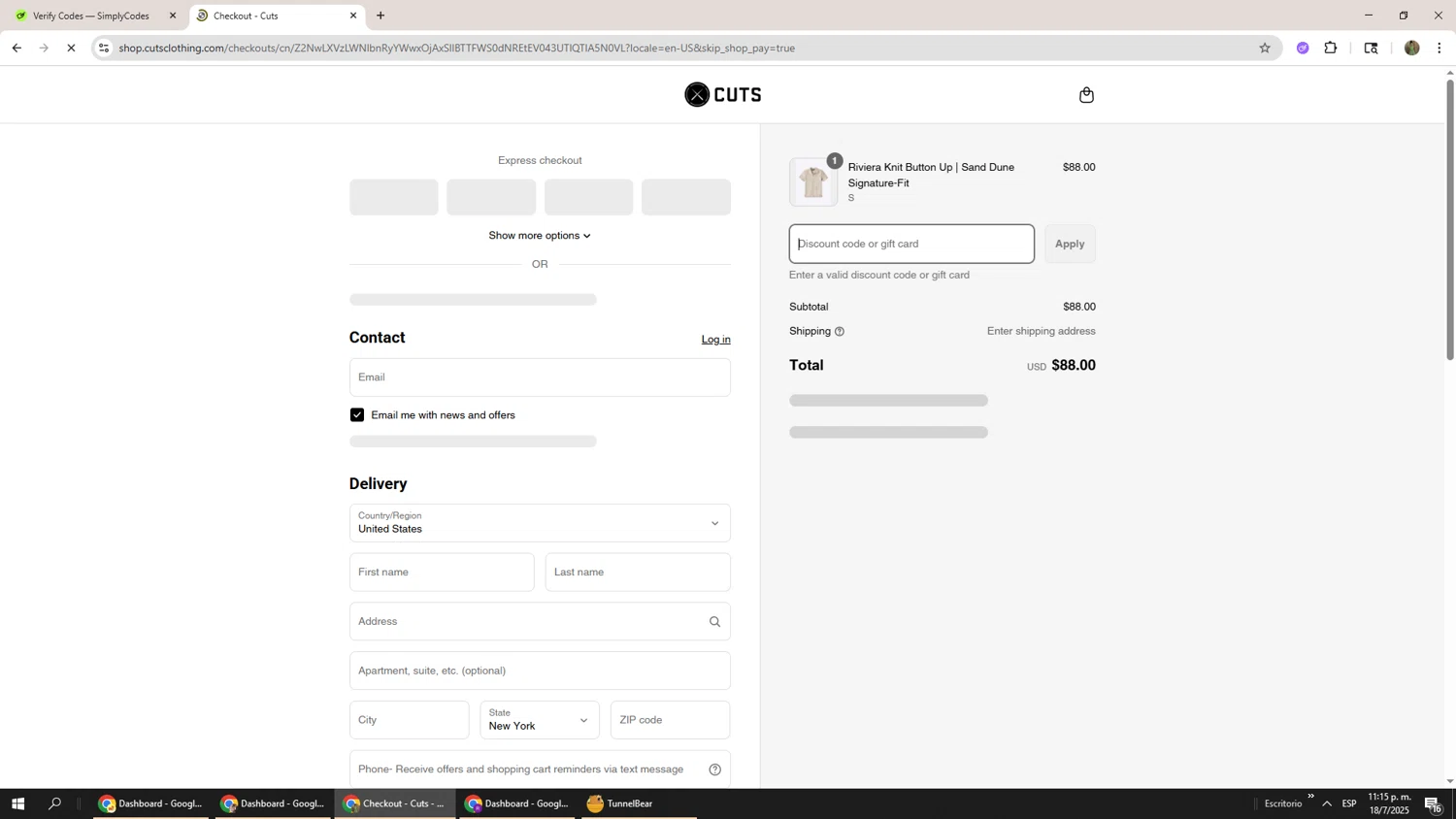Open the media/cast control toolbar icon
This screenshot has height=819, width=1456.
tap(1371, 48)
